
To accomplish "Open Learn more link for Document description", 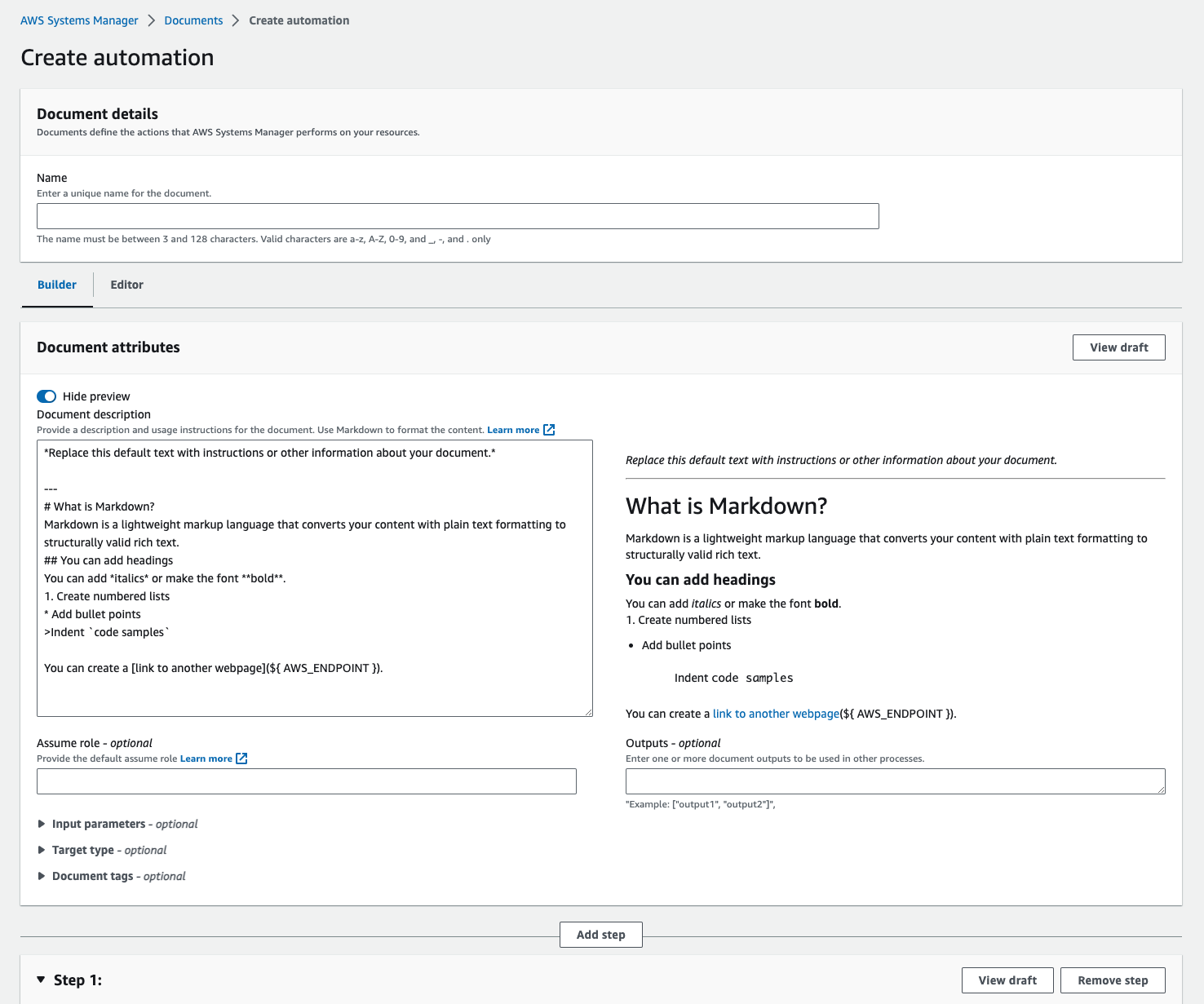I will (x=513, y=430).
